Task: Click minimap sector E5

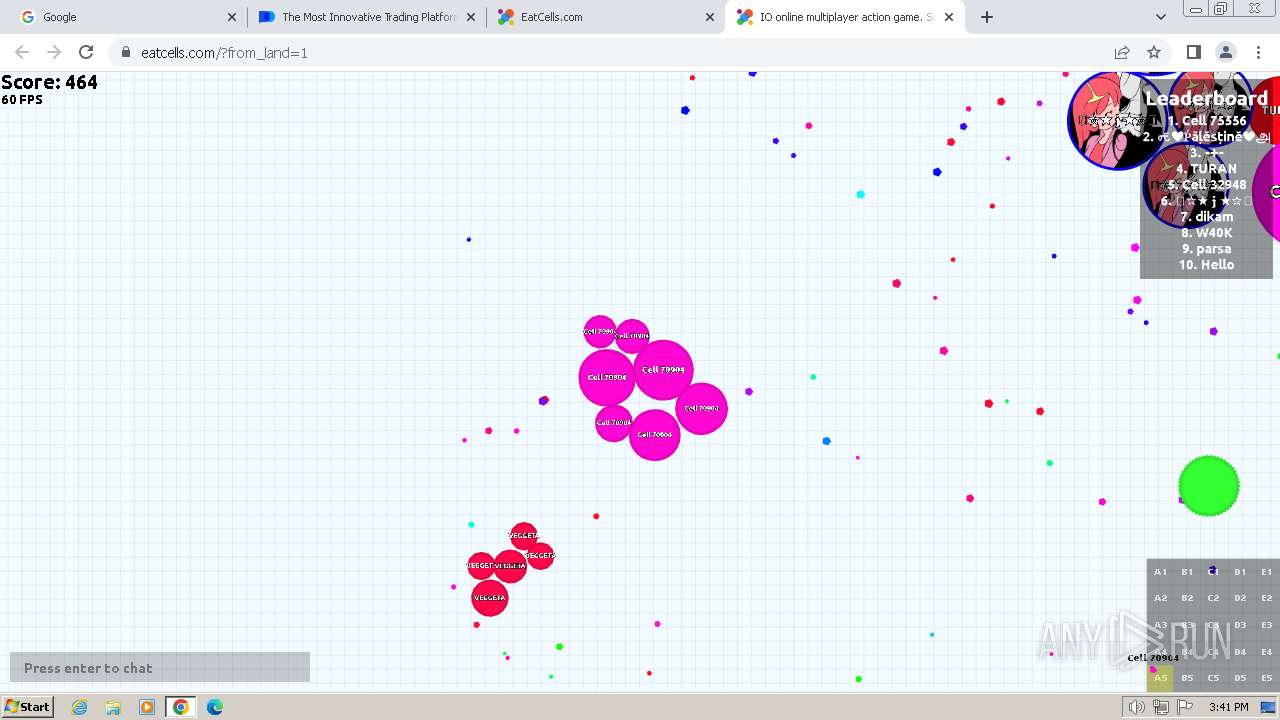Action: tap(1266, 678)
